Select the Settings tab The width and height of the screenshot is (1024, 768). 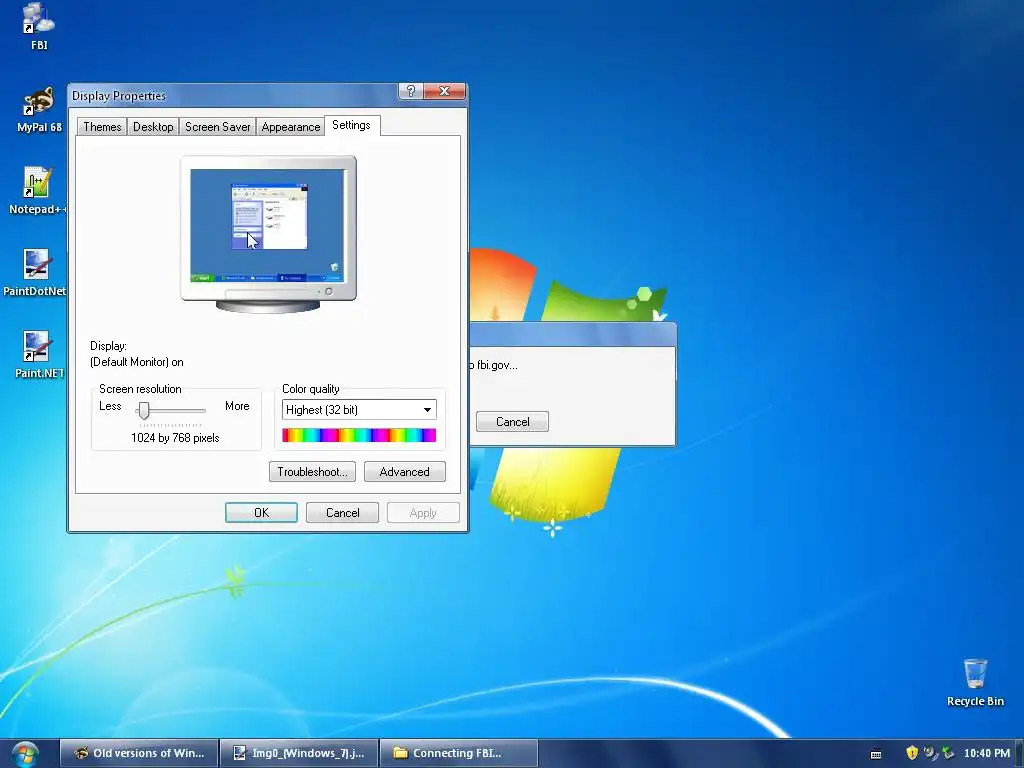click(x=351, y=125)
